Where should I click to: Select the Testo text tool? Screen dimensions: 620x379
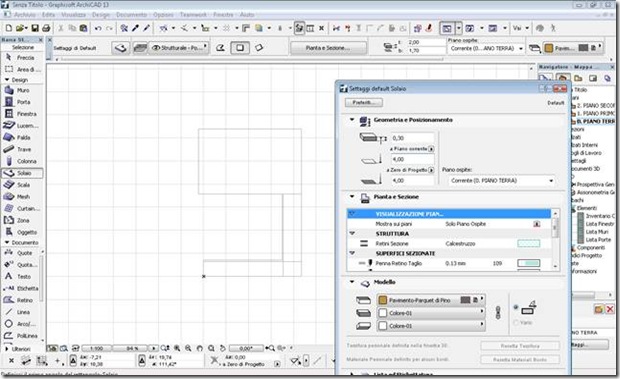21,277
